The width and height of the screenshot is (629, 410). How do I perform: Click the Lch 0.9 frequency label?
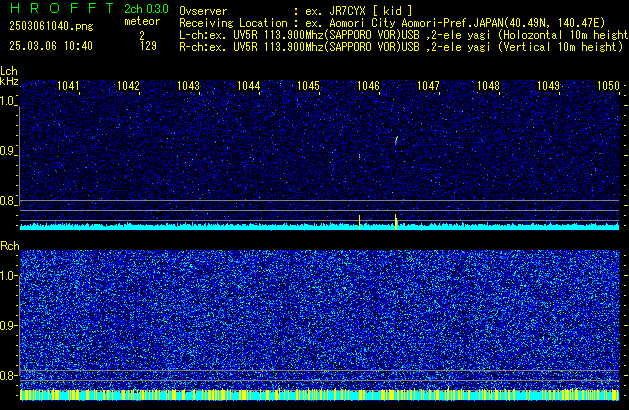(8, 151)
